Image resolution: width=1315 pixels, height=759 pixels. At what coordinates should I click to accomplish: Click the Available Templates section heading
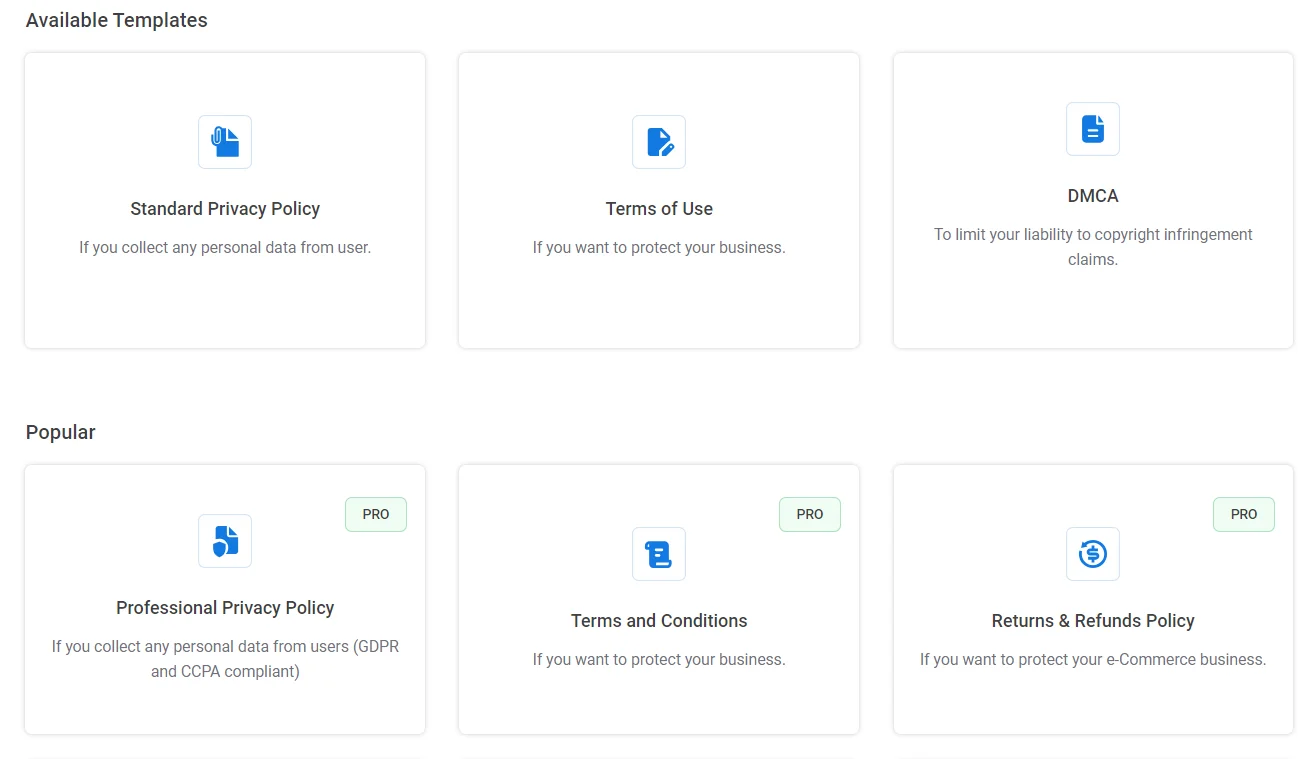click(x=117, y=19)
